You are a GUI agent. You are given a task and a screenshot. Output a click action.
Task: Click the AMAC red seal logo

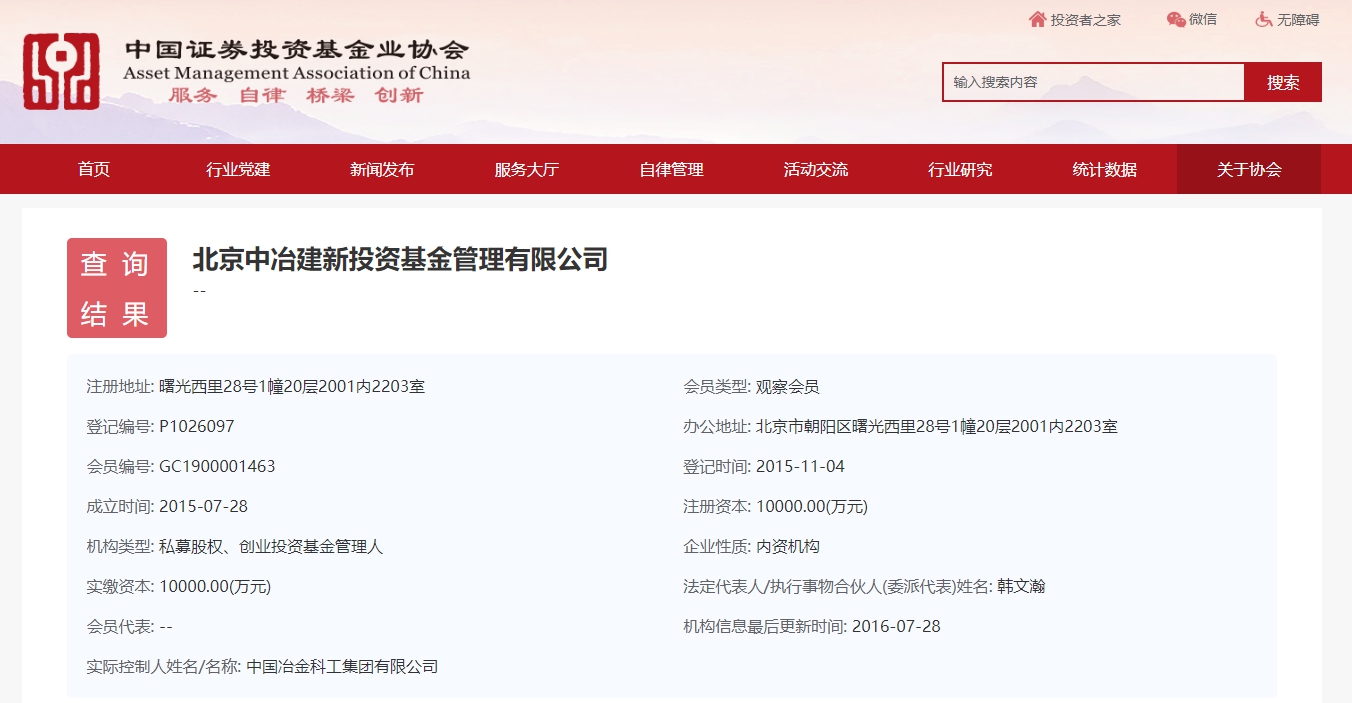pos(62,71)
